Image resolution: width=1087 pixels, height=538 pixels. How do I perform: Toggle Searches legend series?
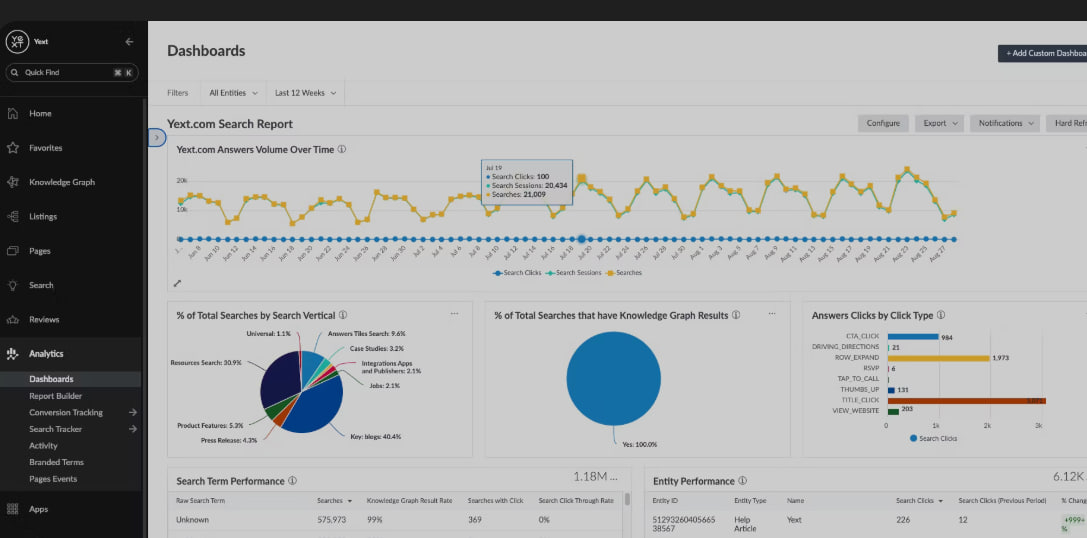tap(625, 273)
